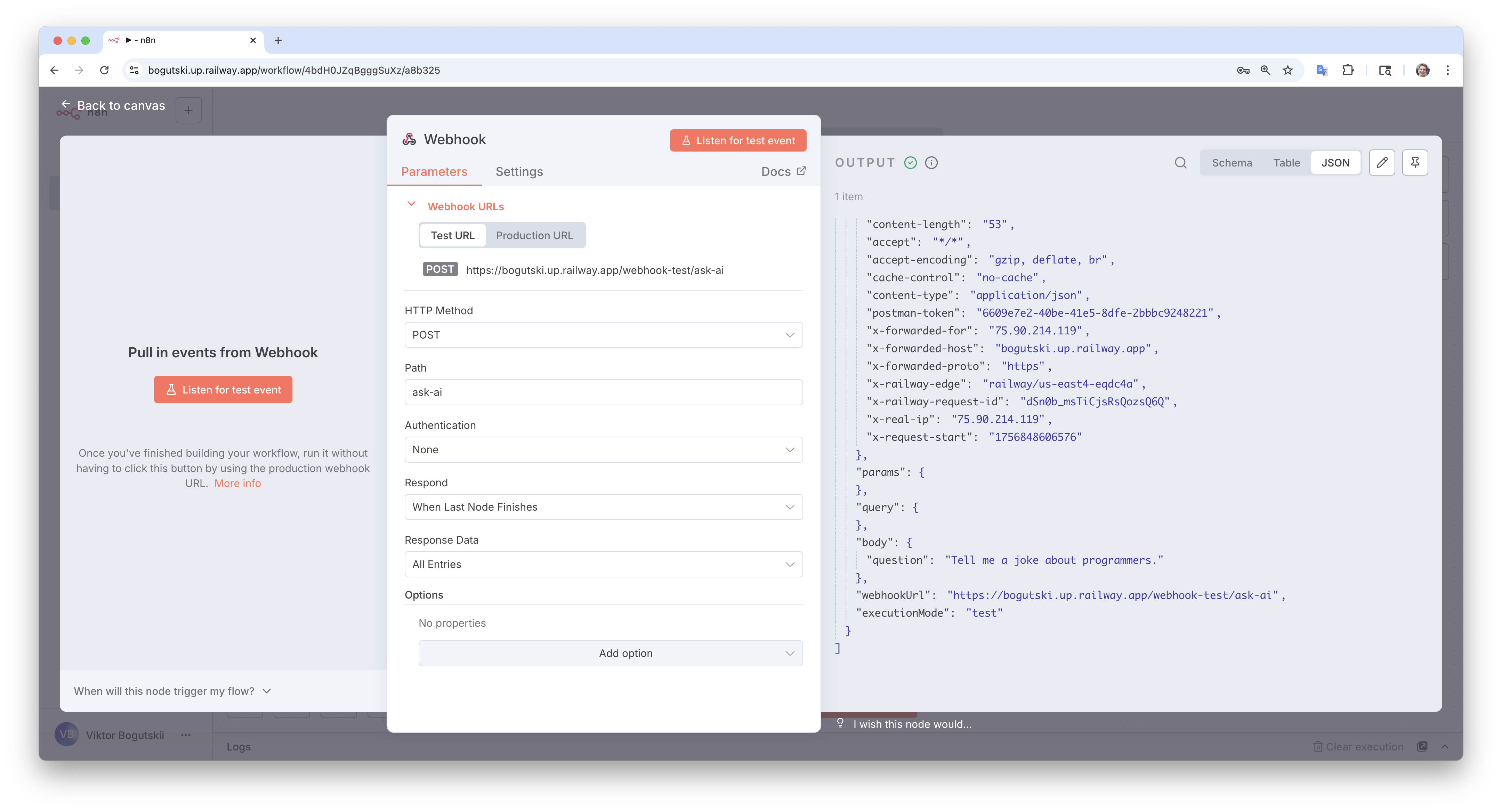1502x812 pixels.
Task: Open the More info link
Action: click(237, 483)
